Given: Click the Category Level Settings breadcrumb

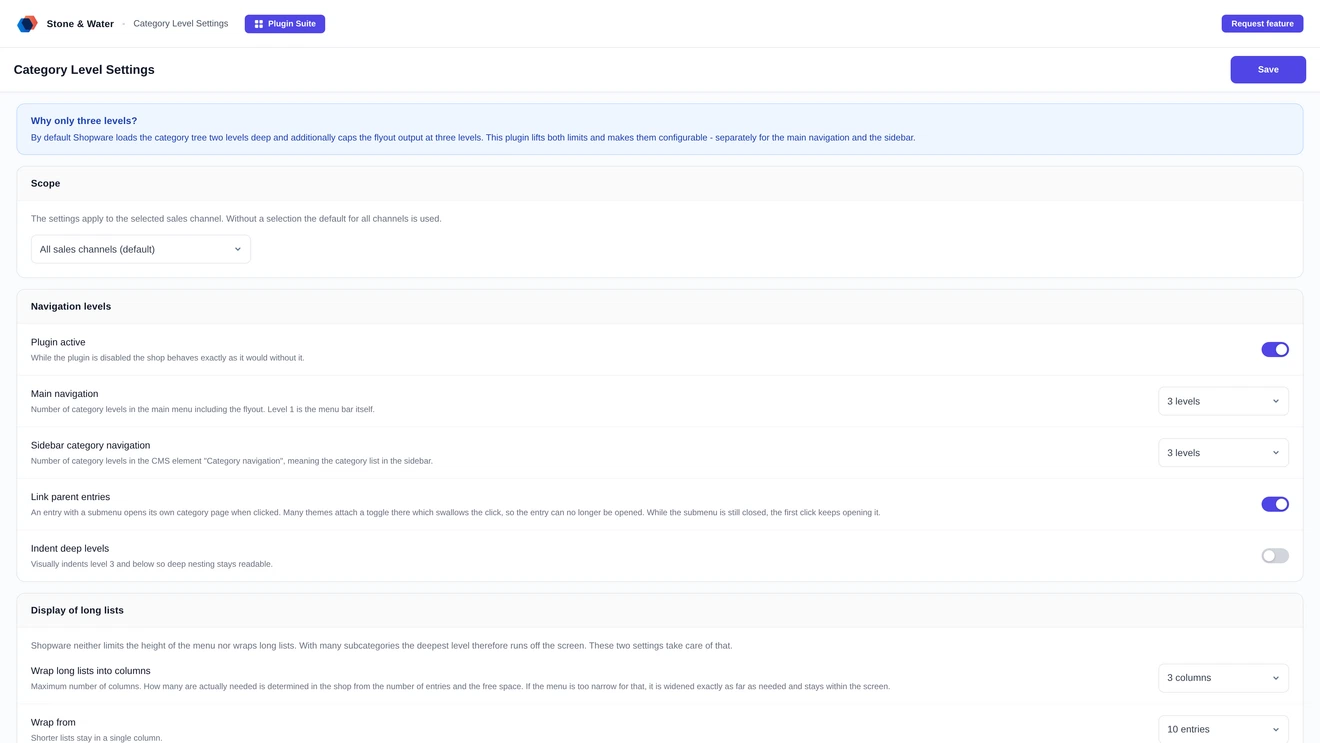Looking at the screenshot, I should point(181,24).
